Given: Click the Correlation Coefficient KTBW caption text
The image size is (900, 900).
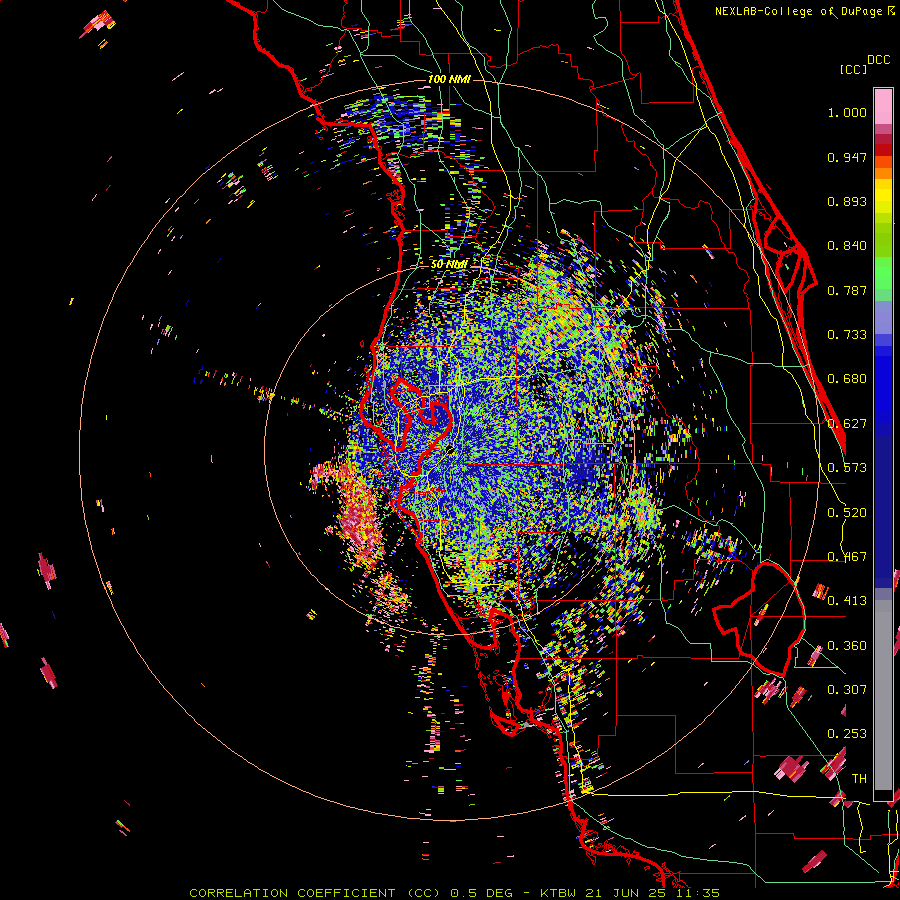Looking at the screenshot, I should click(x=454, y=893).
